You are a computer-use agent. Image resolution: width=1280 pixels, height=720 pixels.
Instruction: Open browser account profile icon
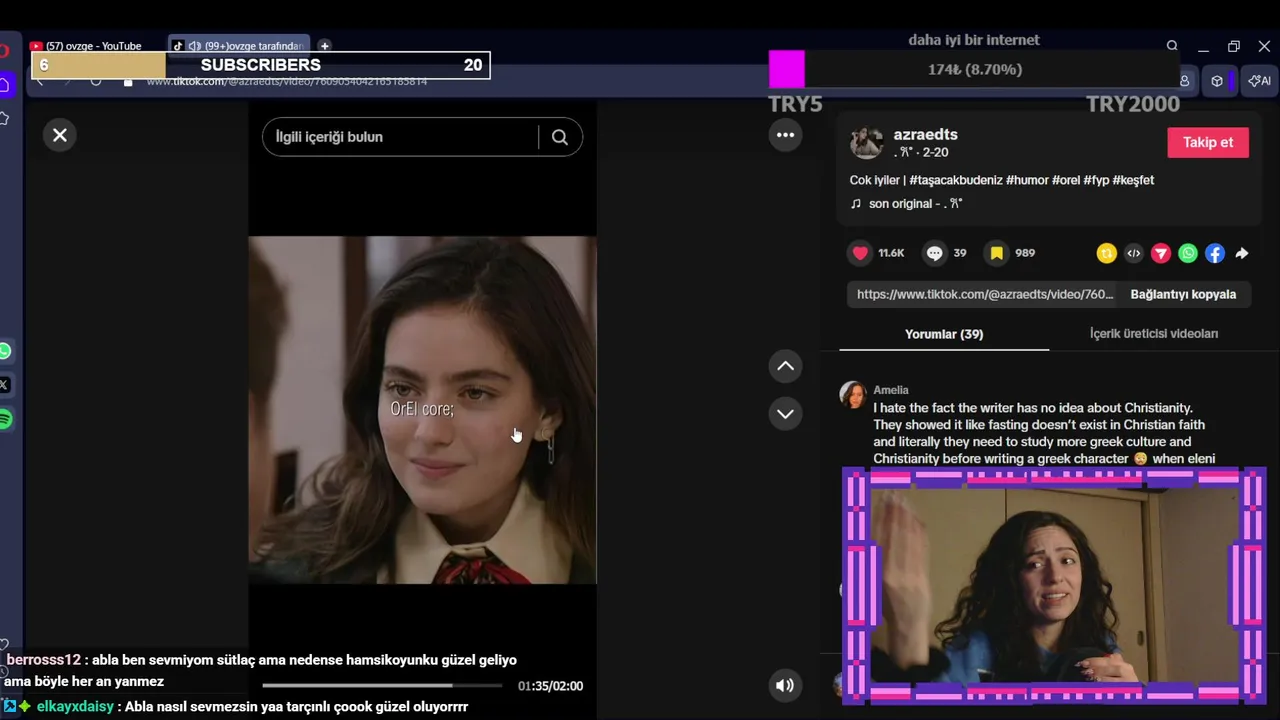(x=1185, y=81)
